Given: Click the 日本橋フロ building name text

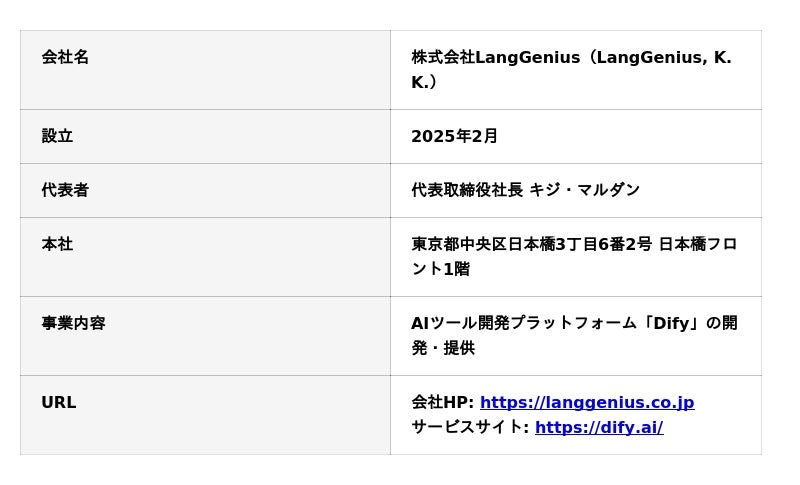Looking at the screenshot, I should coord(697,244).
